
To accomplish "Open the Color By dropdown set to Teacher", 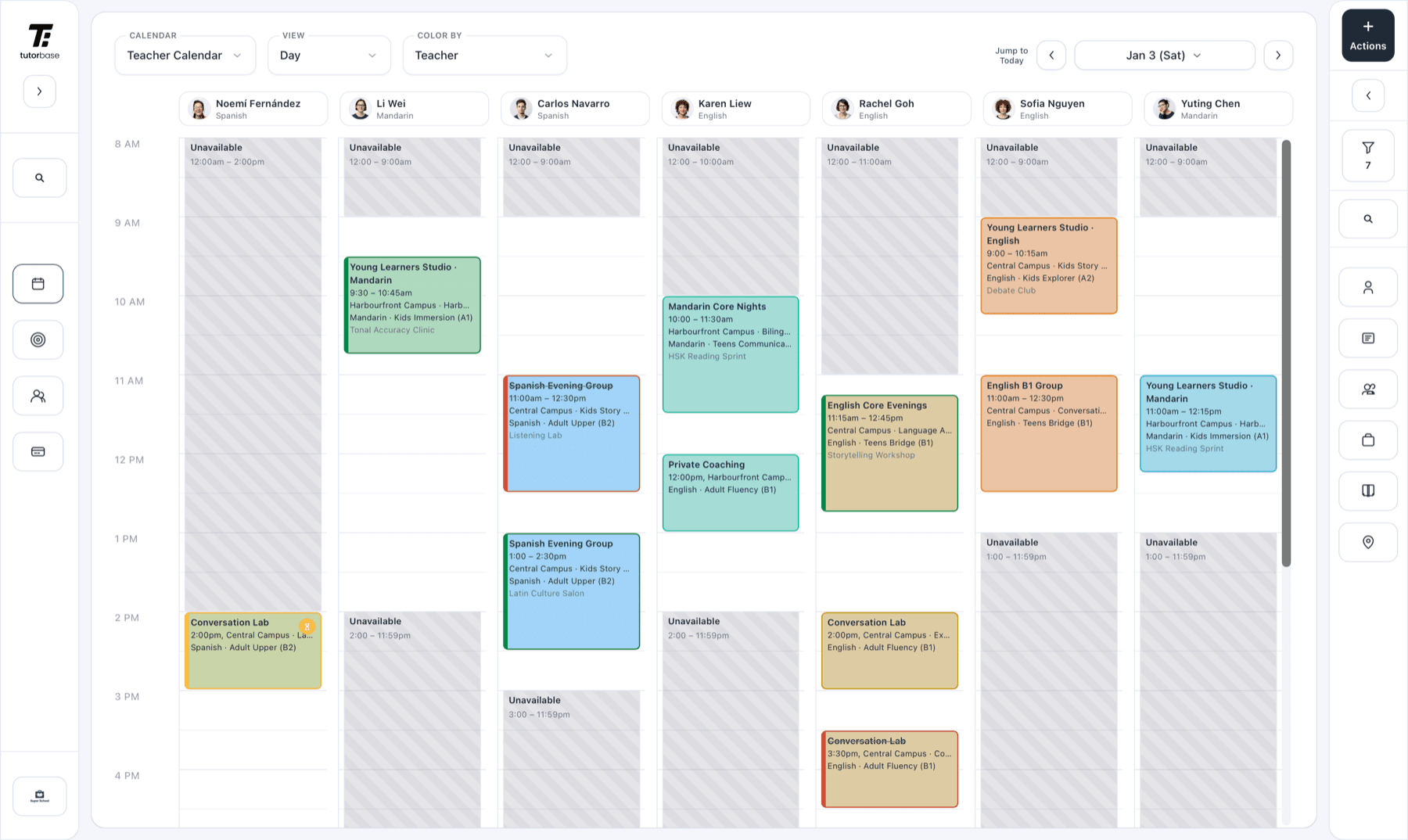I will [x=485, y=56].
